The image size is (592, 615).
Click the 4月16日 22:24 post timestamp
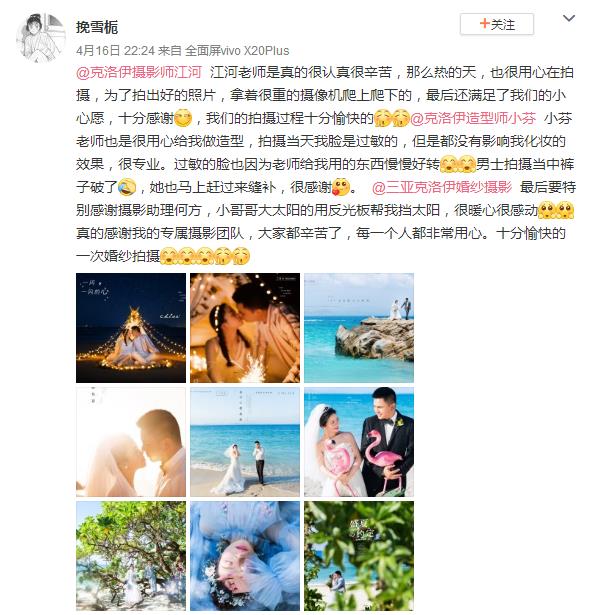115,51
